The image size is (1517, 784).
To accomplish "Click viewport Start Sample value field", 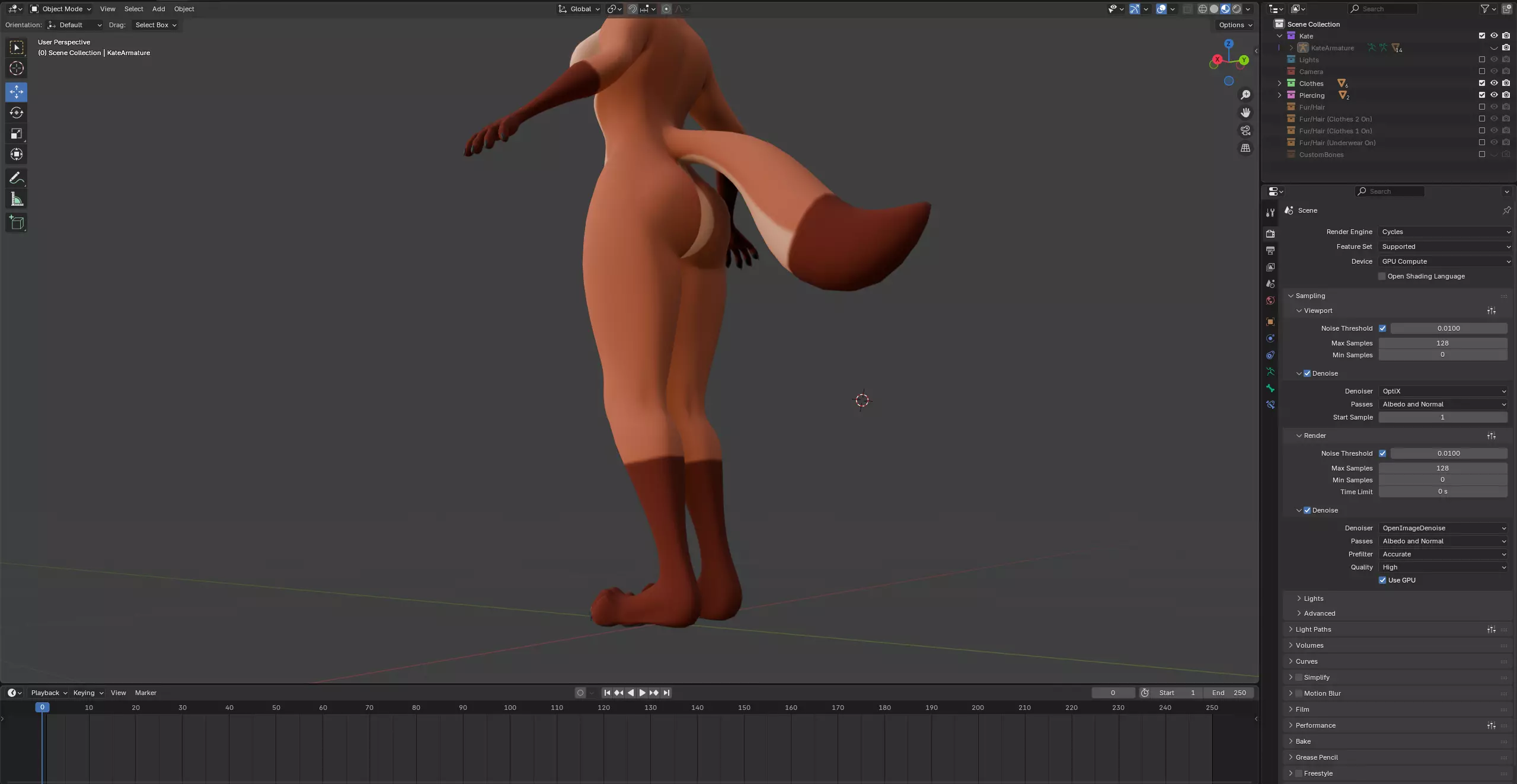I will (x=1442, y=417).
